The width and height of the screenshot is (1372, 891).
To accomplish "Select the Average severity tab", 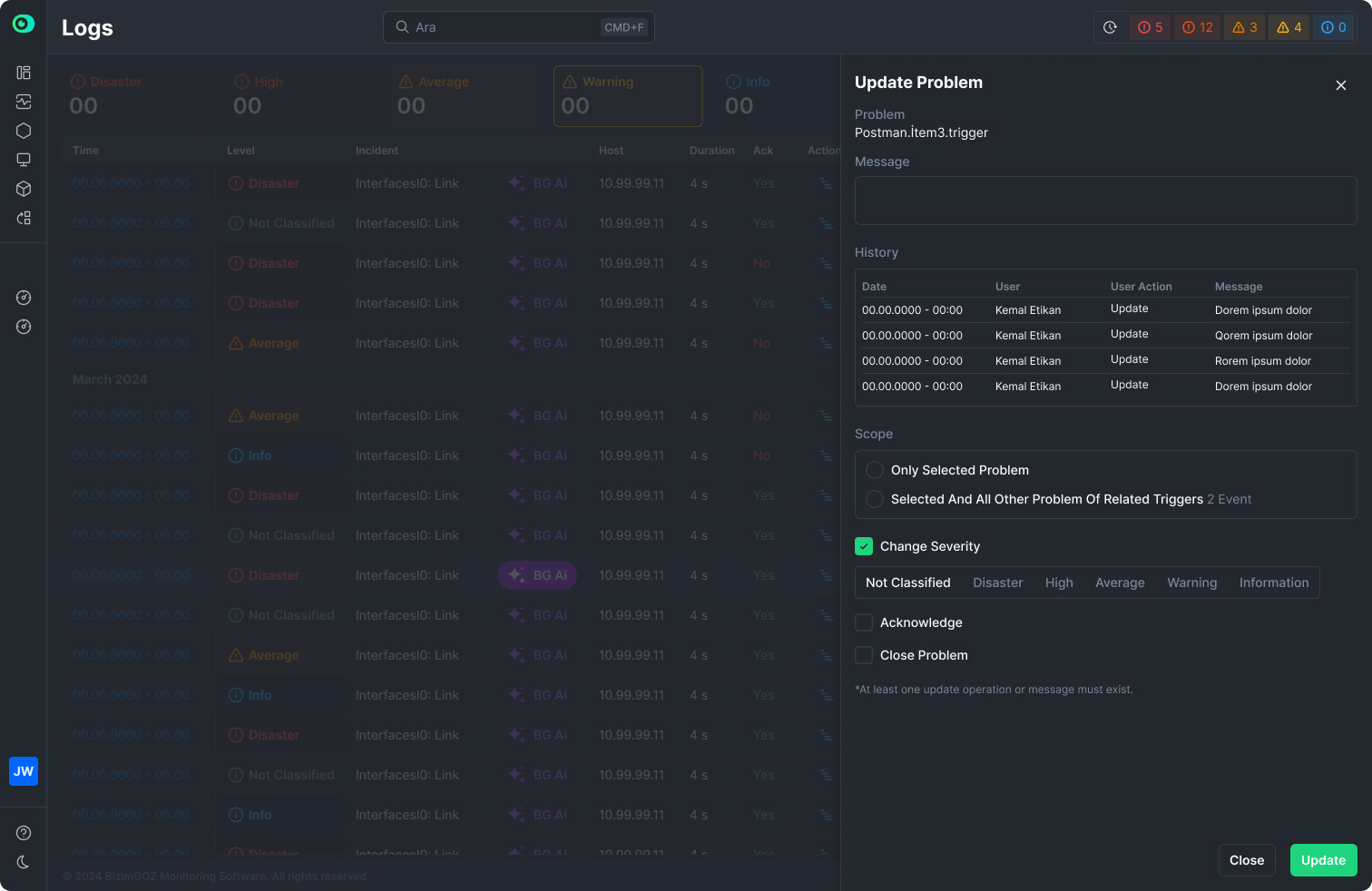I will pyautogui.click(x=1120, y=583).
